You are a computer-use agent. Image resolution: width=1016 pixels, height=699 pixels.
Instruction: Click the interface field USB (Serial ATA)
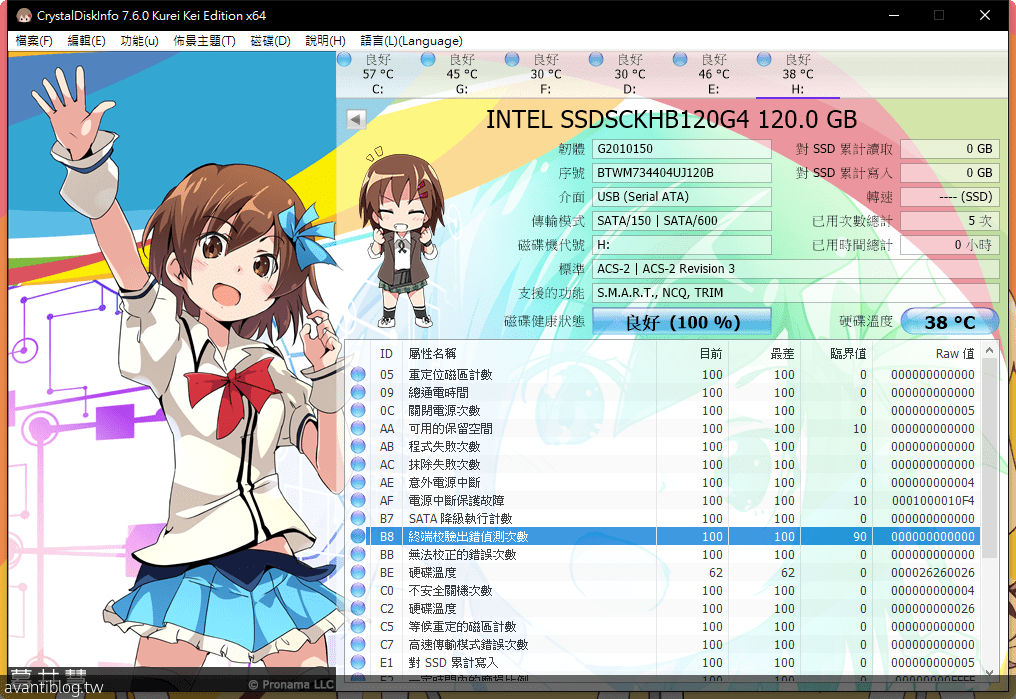(682, 197)
